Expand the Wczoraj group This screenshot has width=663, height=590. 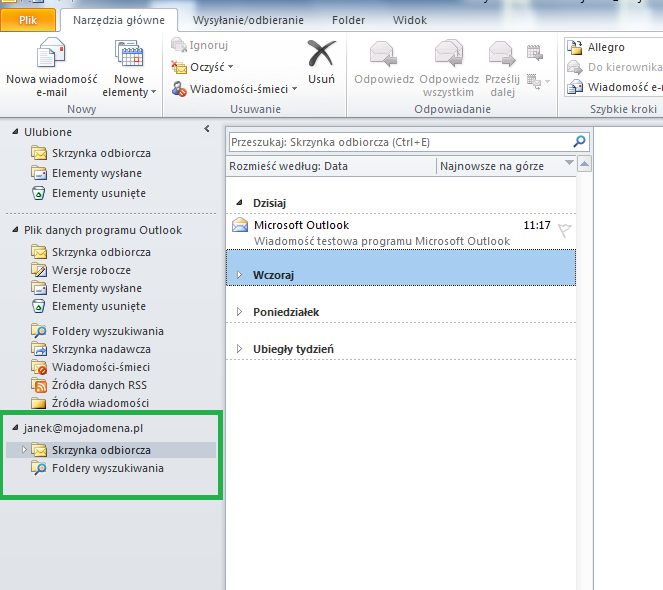(239, 275)
